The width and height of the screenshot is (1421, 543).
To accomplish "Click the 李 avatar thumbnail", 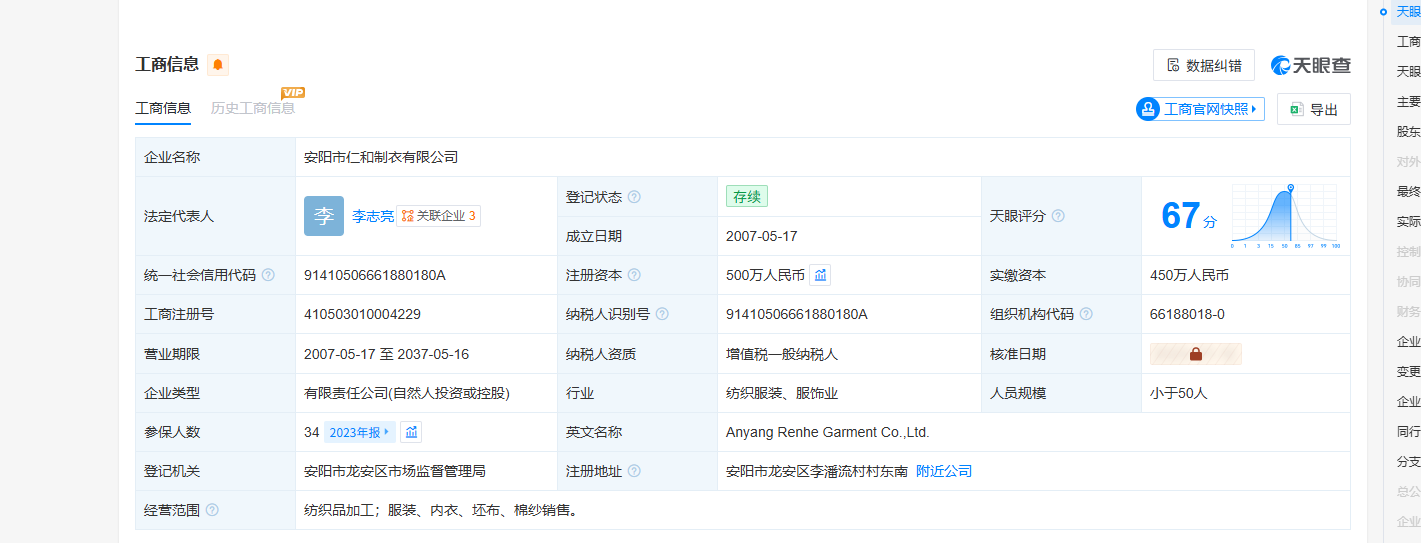I will click(324, 216).
